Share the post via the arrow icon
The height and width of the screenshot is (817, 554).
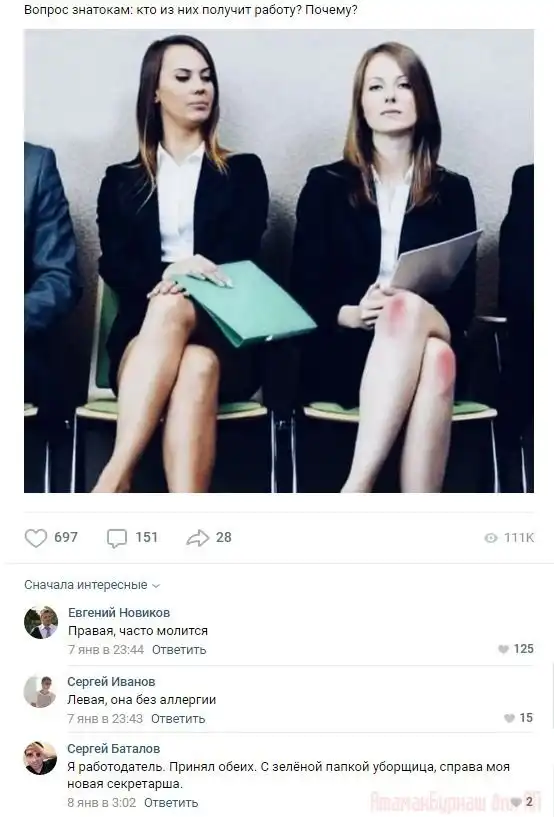(198, 538)
